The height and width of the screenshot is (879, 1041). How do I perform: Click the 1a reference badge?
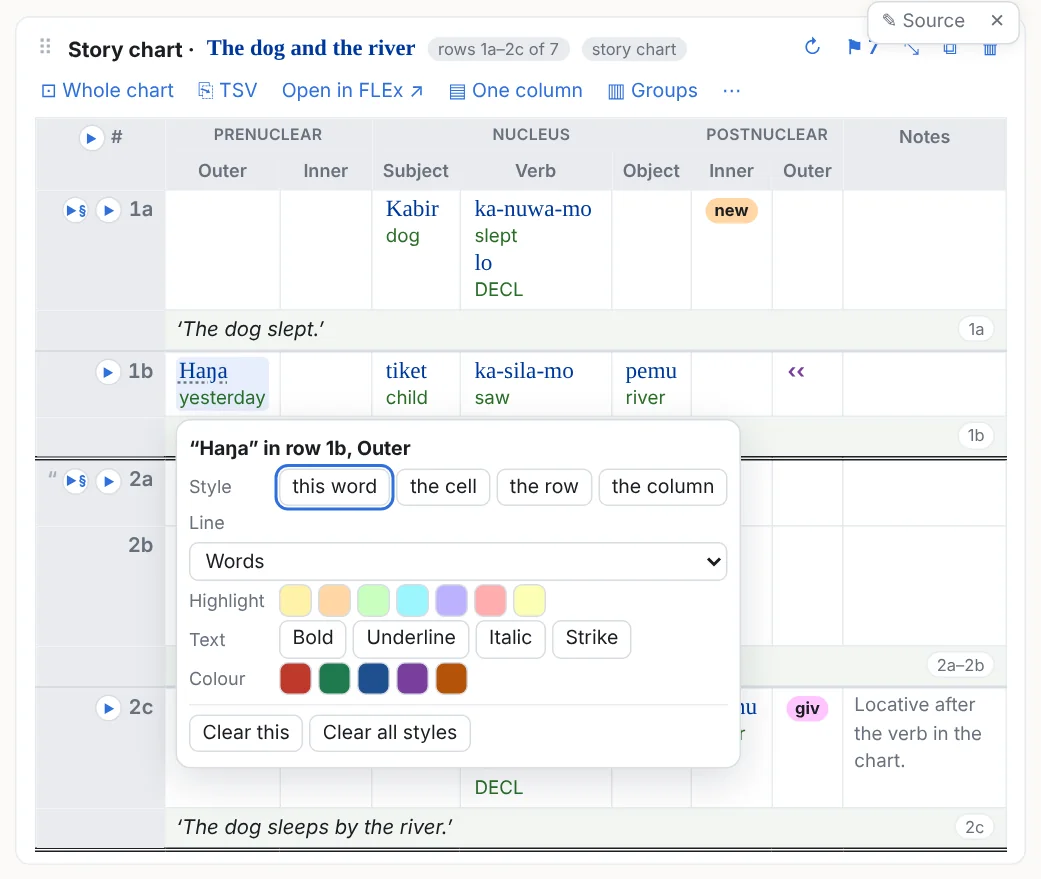pos(975,329)
